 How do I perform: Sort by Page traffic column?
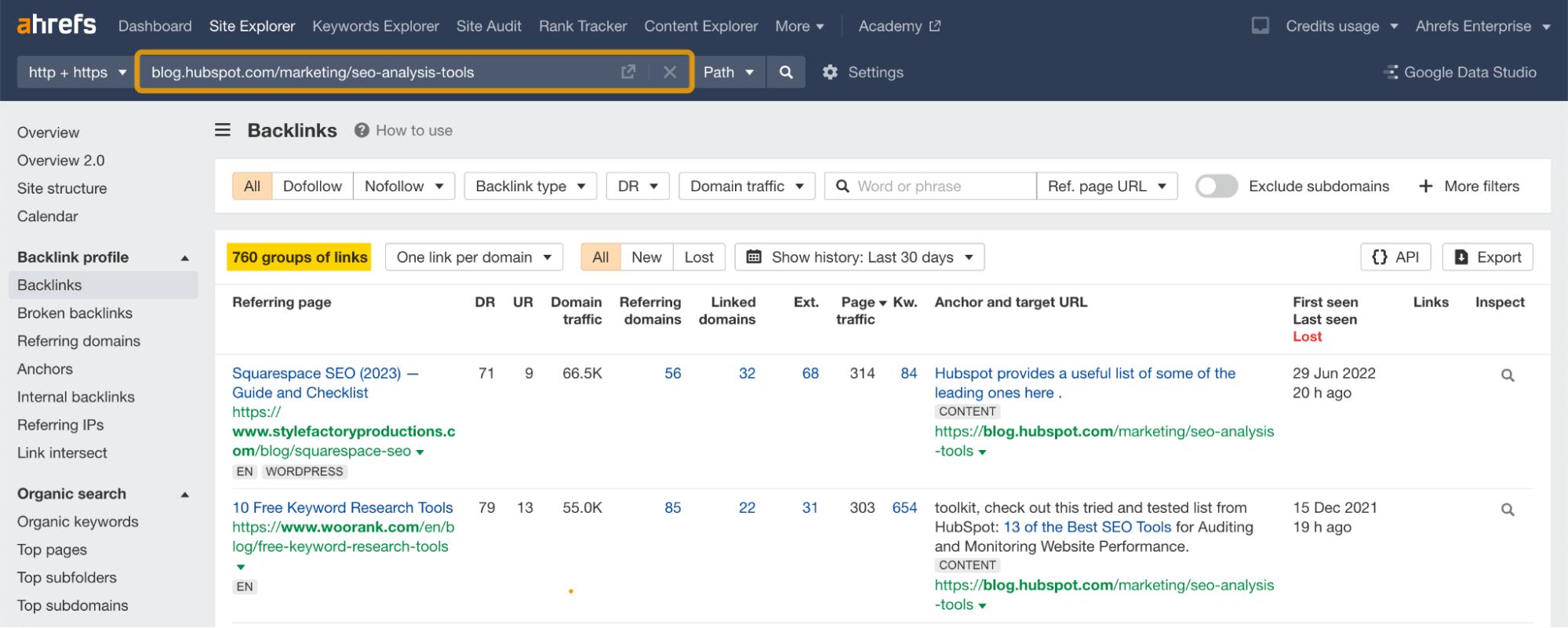click(860, 310)
